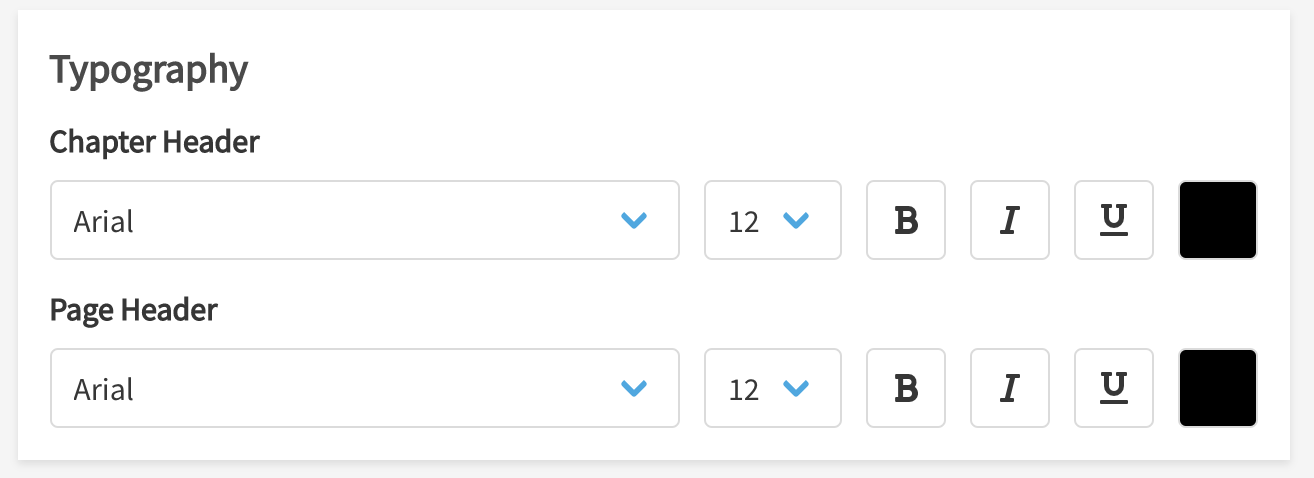1314x478 pixels.
Task: Click the chevron beside Chapter Header size 12
Action: pos(796,221)
